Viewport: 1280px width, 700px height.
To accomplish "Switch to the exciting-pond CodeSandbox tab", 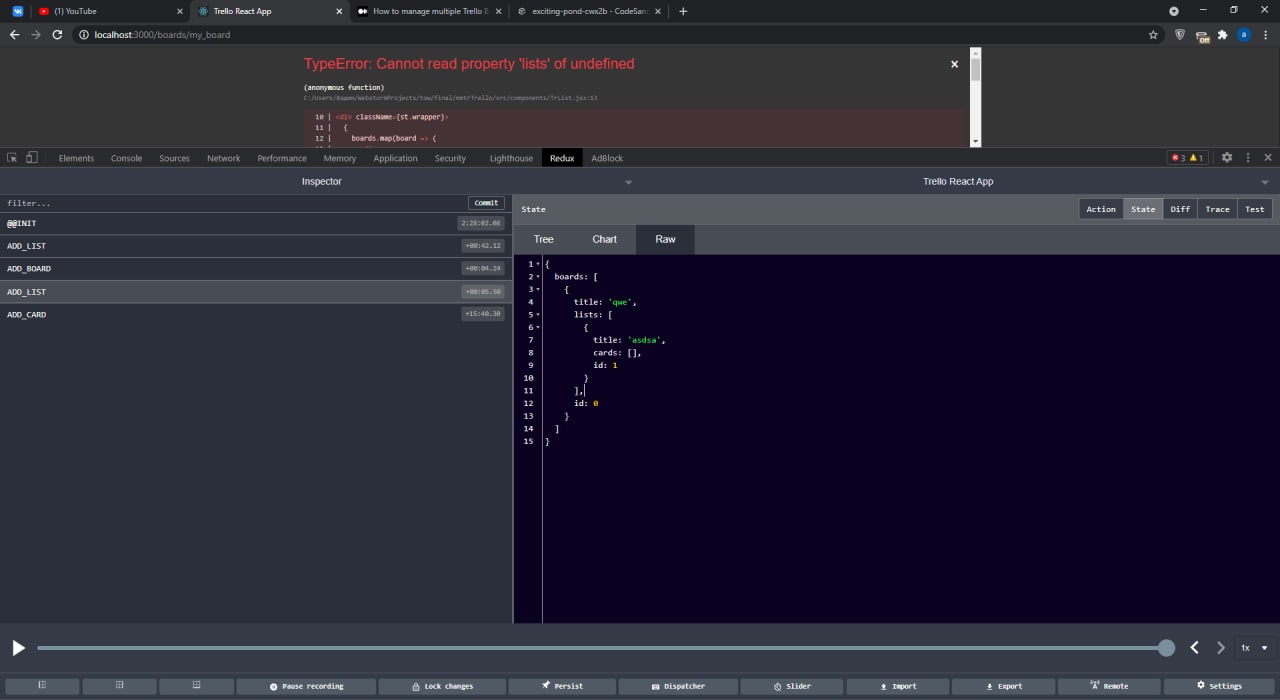I will [x=587, y=11].
